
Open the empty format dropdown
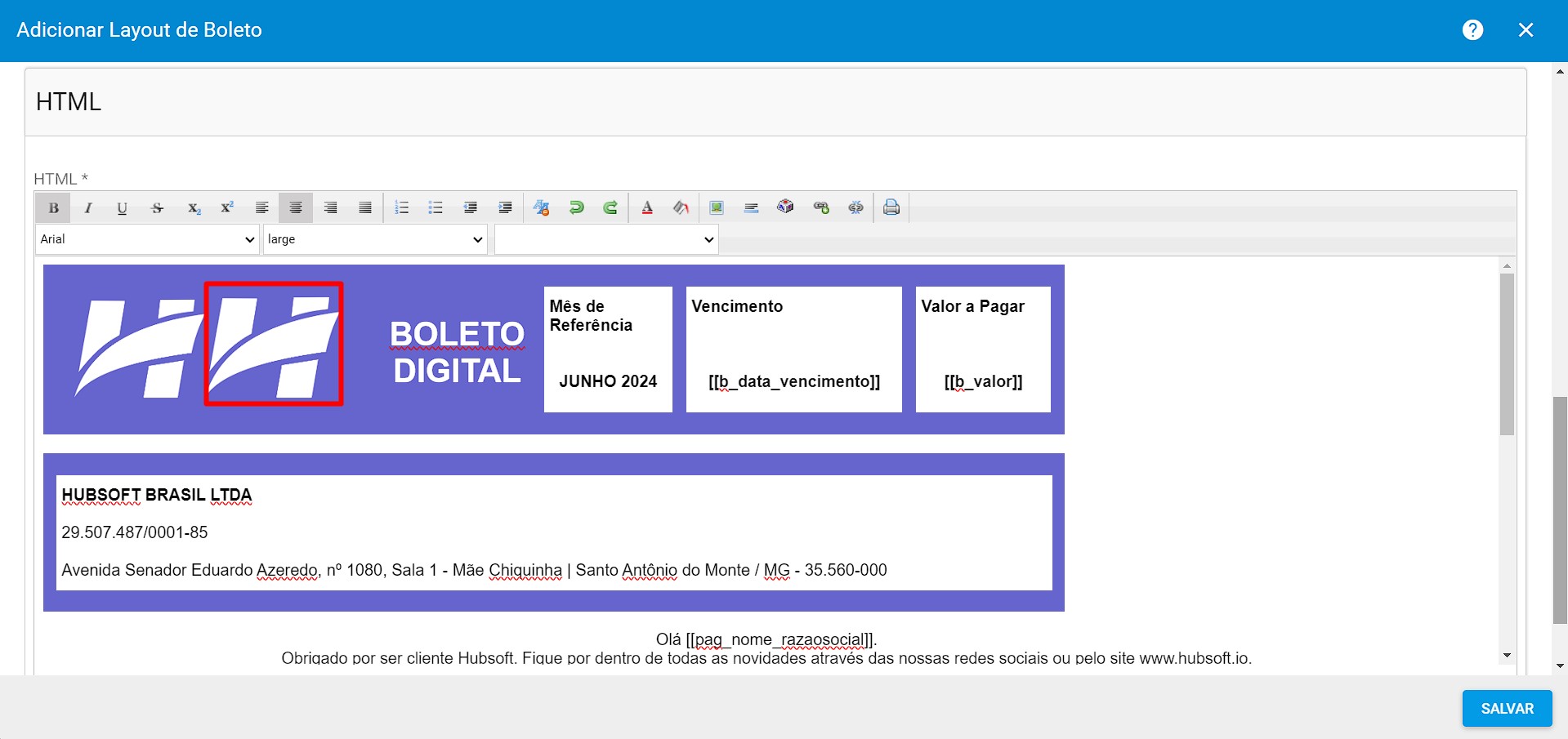[x=606, y=239]
